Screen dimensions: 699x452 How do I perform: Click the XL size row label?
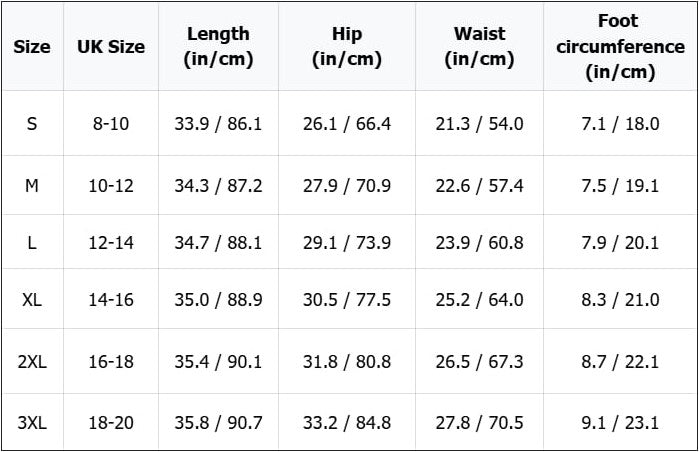[32, 300]
